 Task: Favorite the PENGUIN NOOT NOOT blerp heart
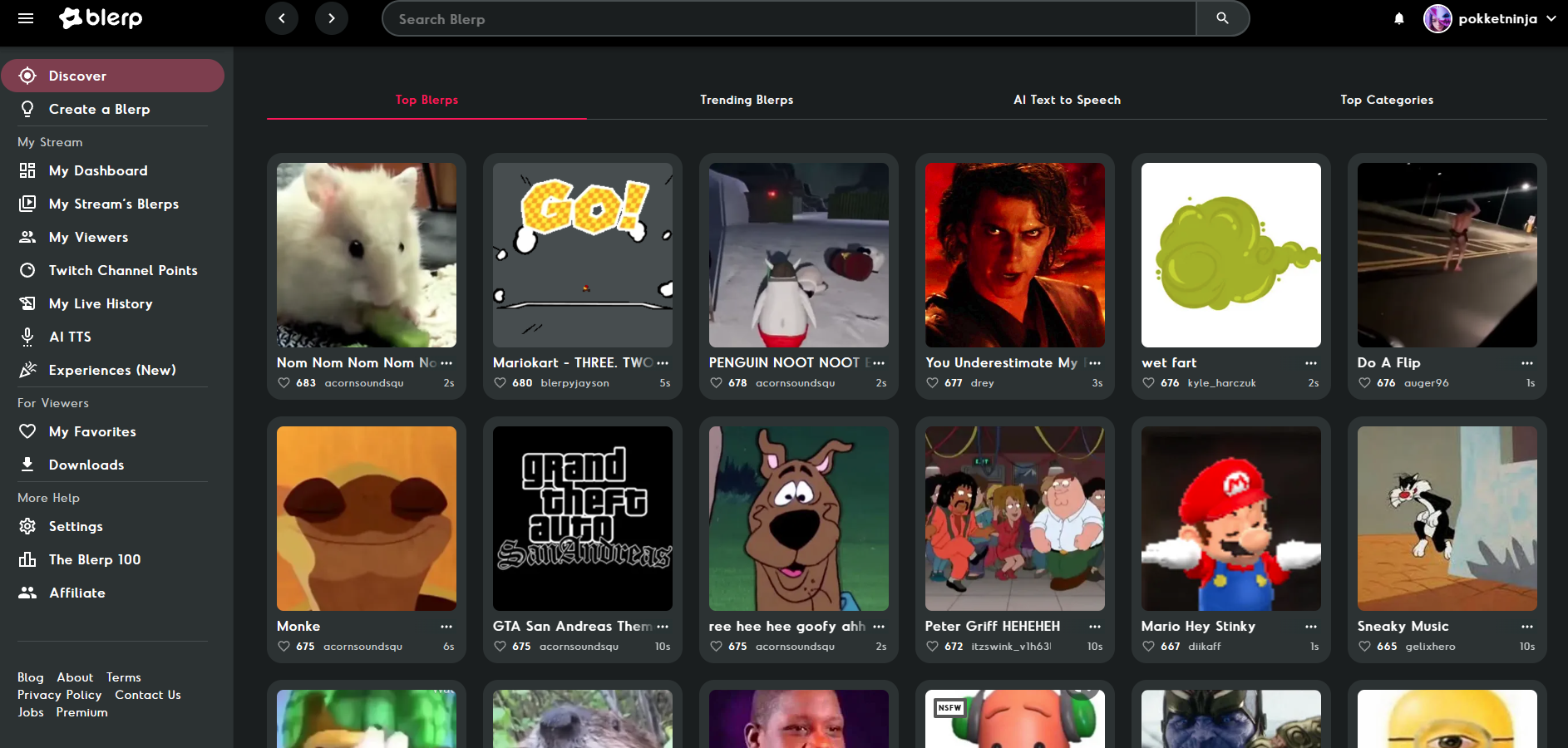tap(717, 383)
